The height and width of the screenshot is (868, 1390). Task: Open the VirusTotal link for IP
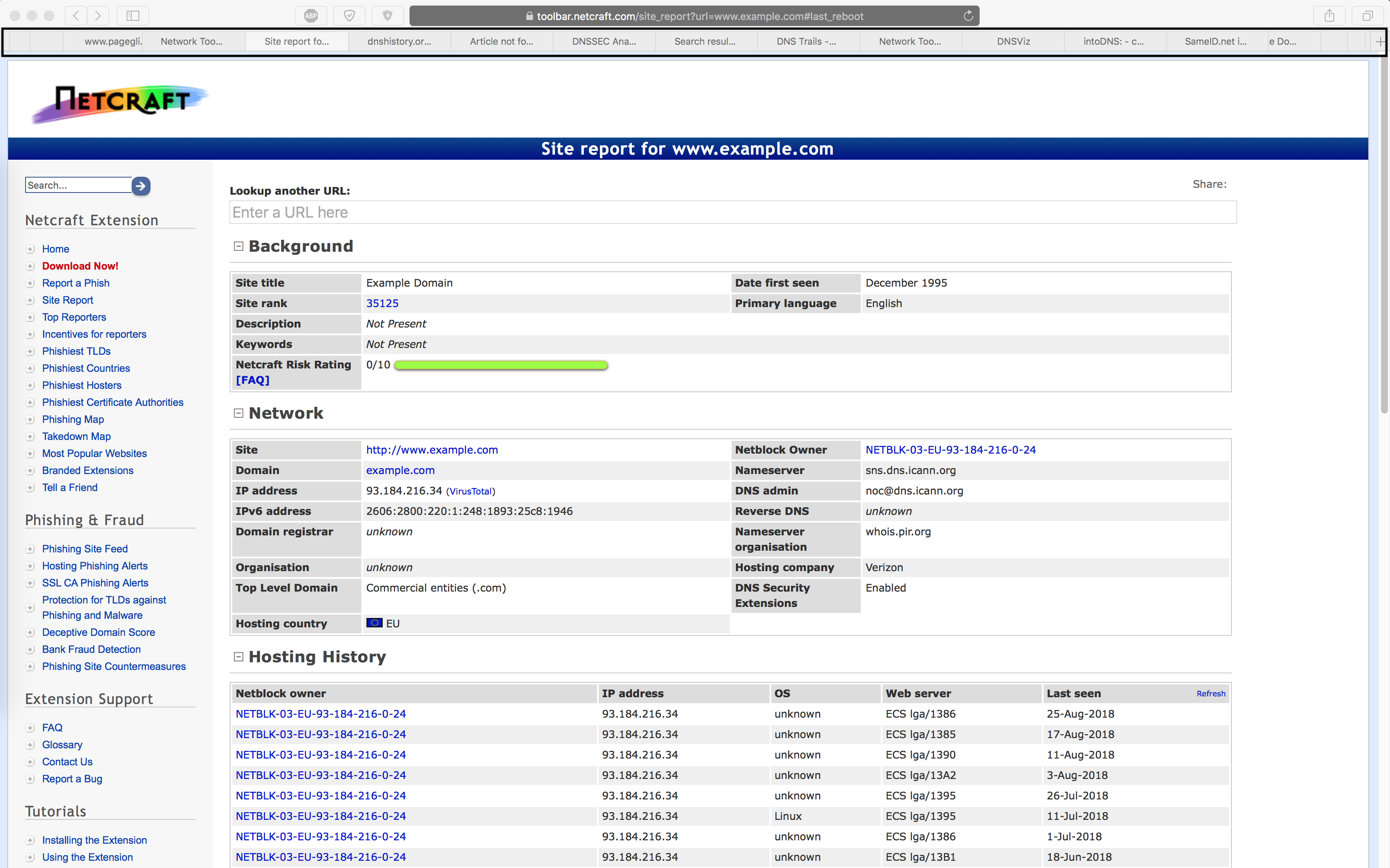pyautogui.click(x=470, y=491)
